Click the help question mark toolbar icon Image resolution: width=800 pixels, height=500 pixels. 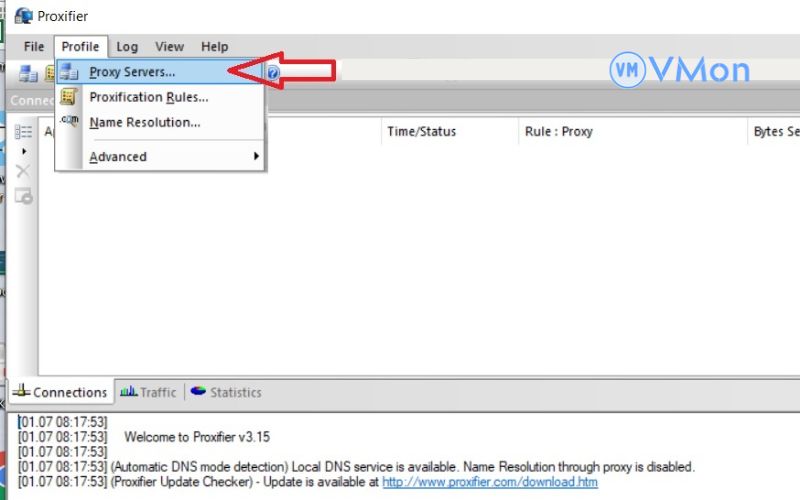(272, 73)
